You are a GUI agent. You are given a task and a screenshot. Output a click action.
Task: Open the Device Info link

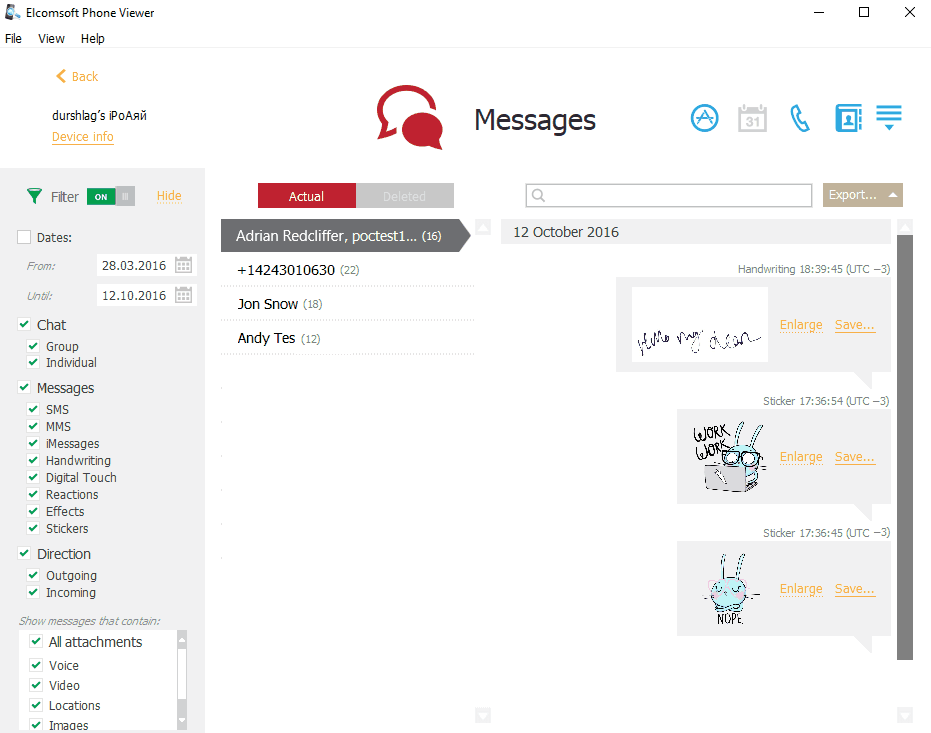(x=83, y=137)
